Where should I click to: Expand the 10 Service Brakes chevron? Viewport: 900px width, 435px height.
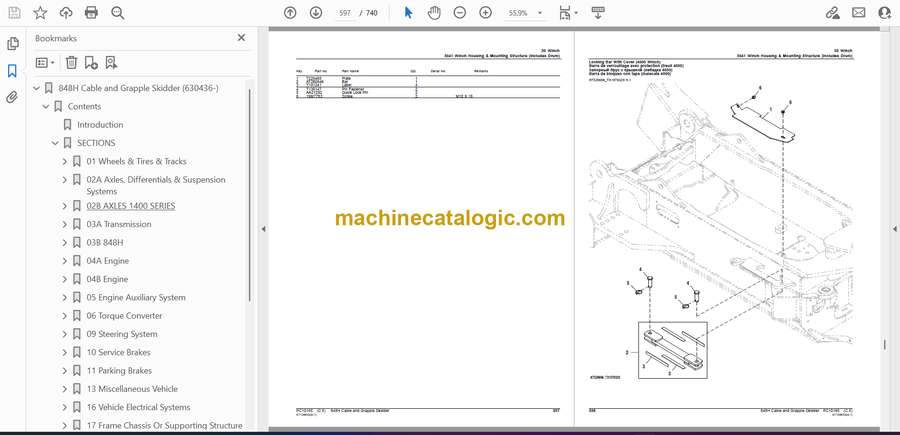pyautogui.click(x=65, y=353)
